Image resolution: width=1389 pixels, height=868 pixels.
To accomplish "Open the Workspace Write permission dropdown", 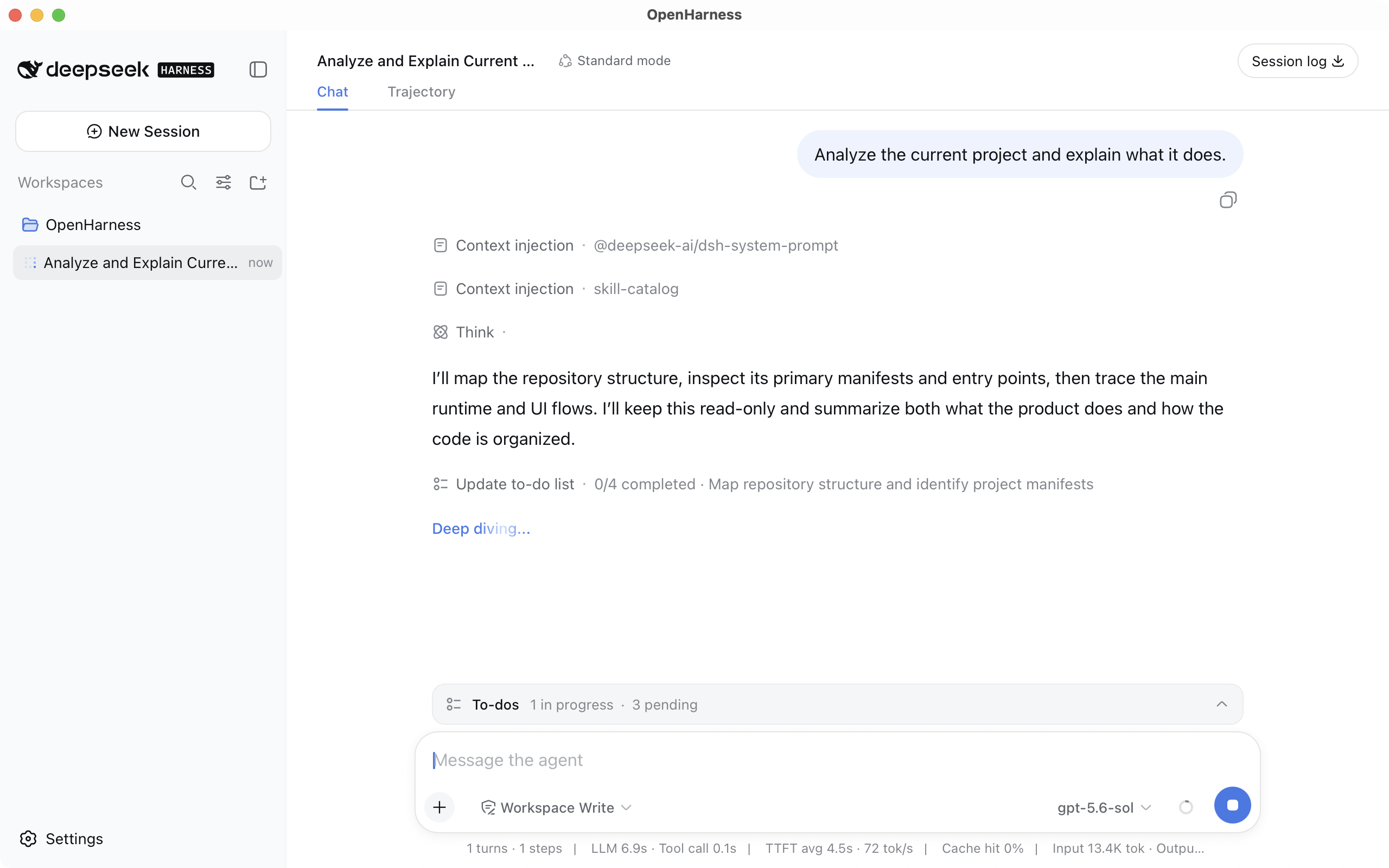I will click(x=556, y=808).
